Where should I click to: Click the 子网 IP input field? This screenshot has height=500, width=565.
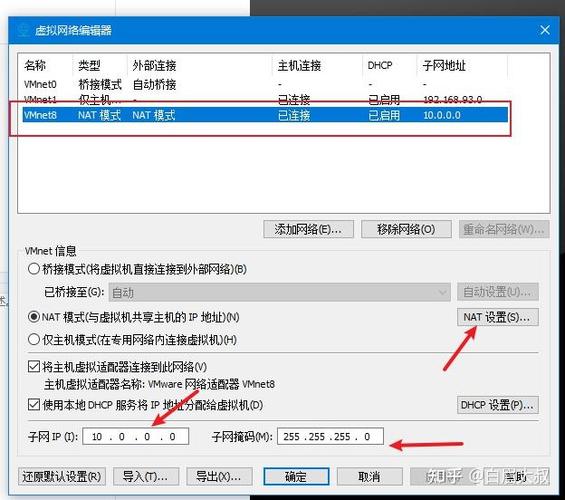point(135,437)
